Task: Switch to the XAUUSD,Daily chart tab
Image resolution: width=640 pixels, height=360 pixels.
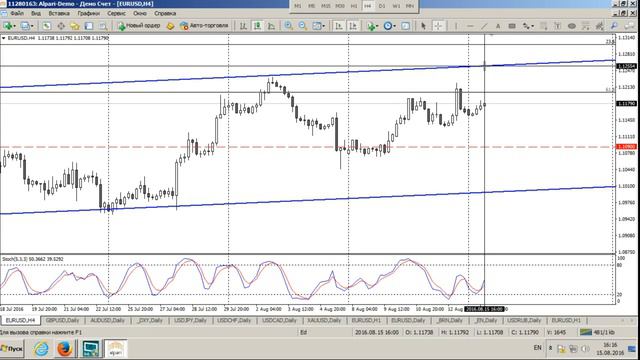Action: 324,320
